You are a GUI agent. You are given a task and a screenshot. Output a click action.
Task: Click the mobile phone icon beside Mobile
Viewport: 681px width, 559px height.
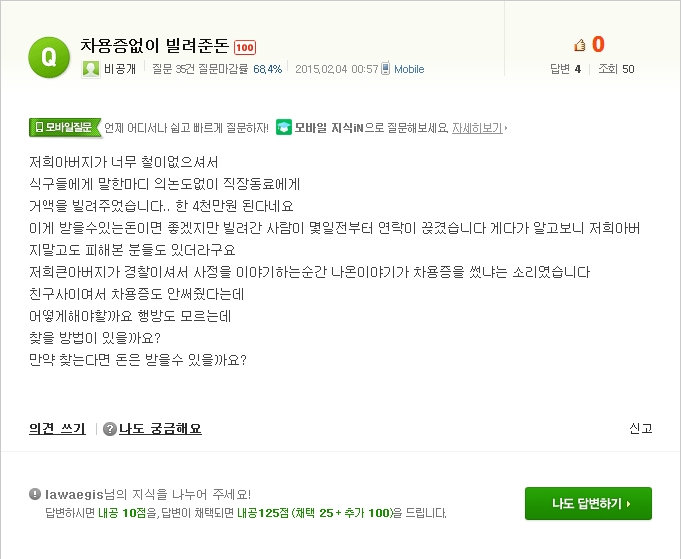(x=385, y=69)
